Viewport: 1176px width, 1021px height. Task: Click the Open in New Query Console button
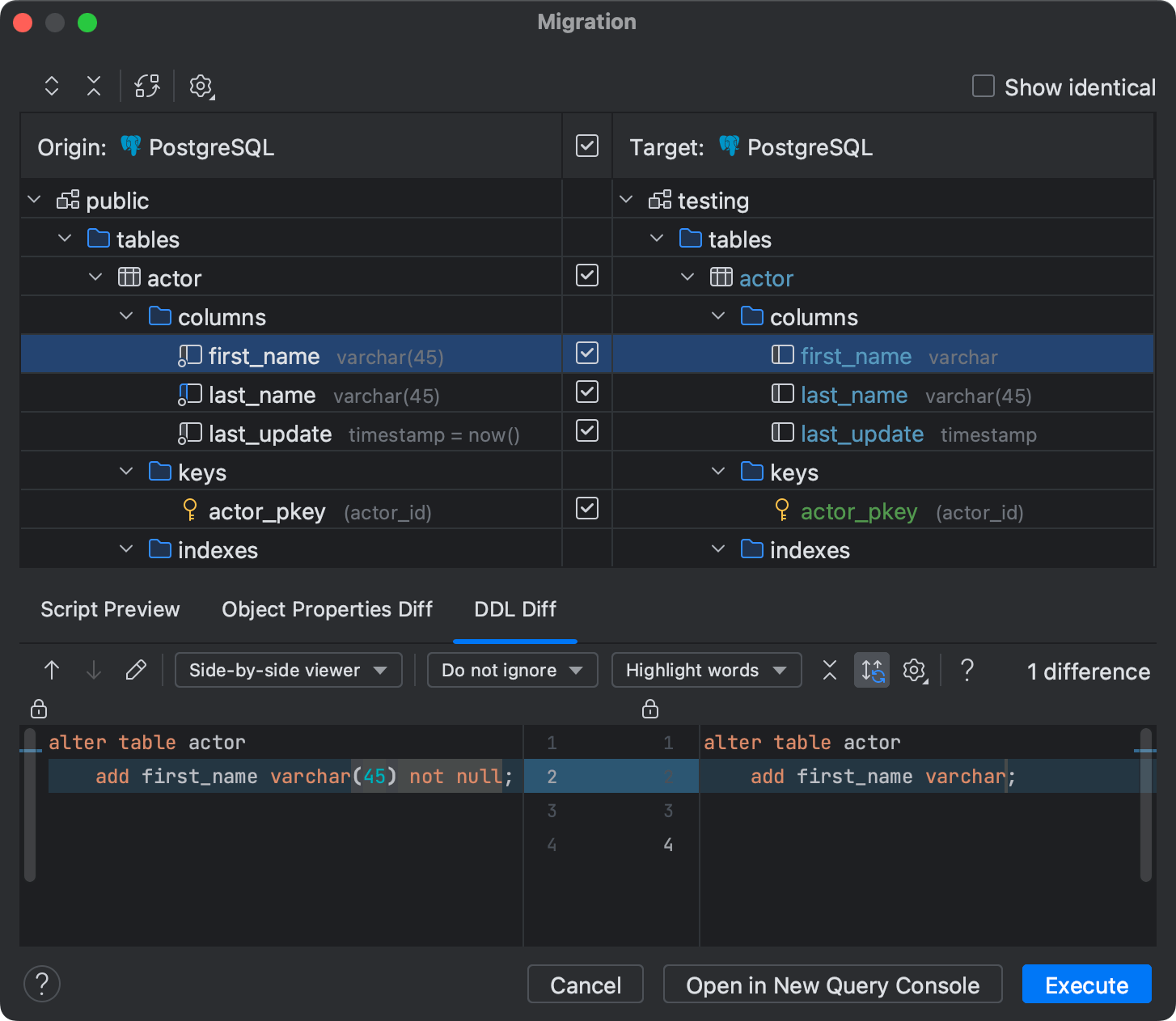click(832, 985)
